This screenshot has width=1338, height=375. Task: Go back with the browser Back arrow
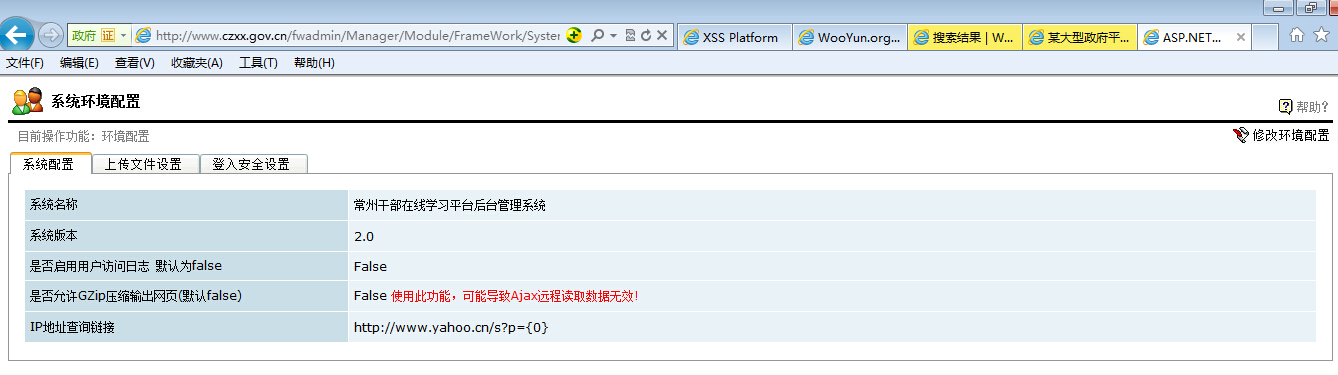click(x=15, y=35)
